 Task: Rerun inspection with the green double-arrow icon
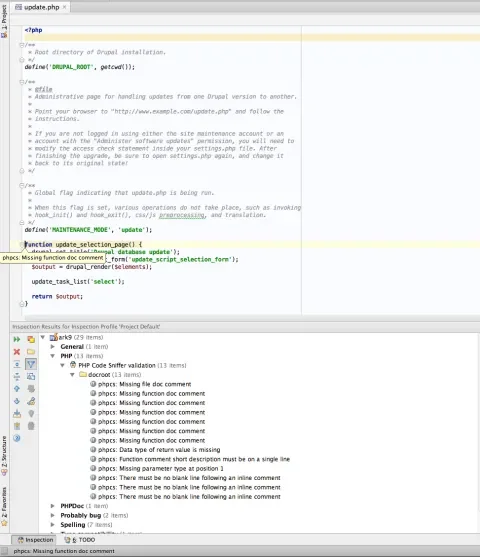point(17,340)
